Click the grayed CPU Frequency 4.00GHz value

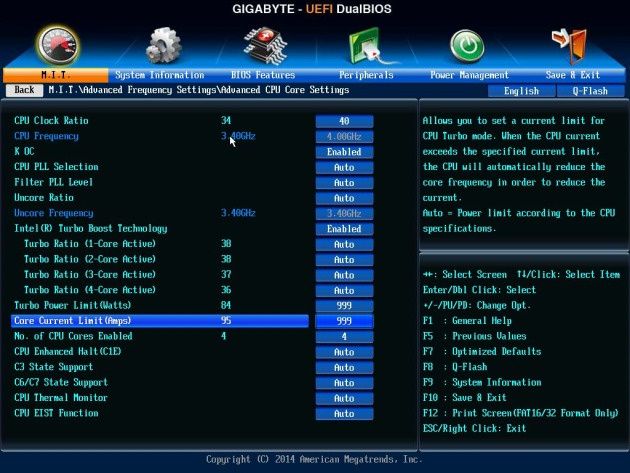tap(344, 137)
